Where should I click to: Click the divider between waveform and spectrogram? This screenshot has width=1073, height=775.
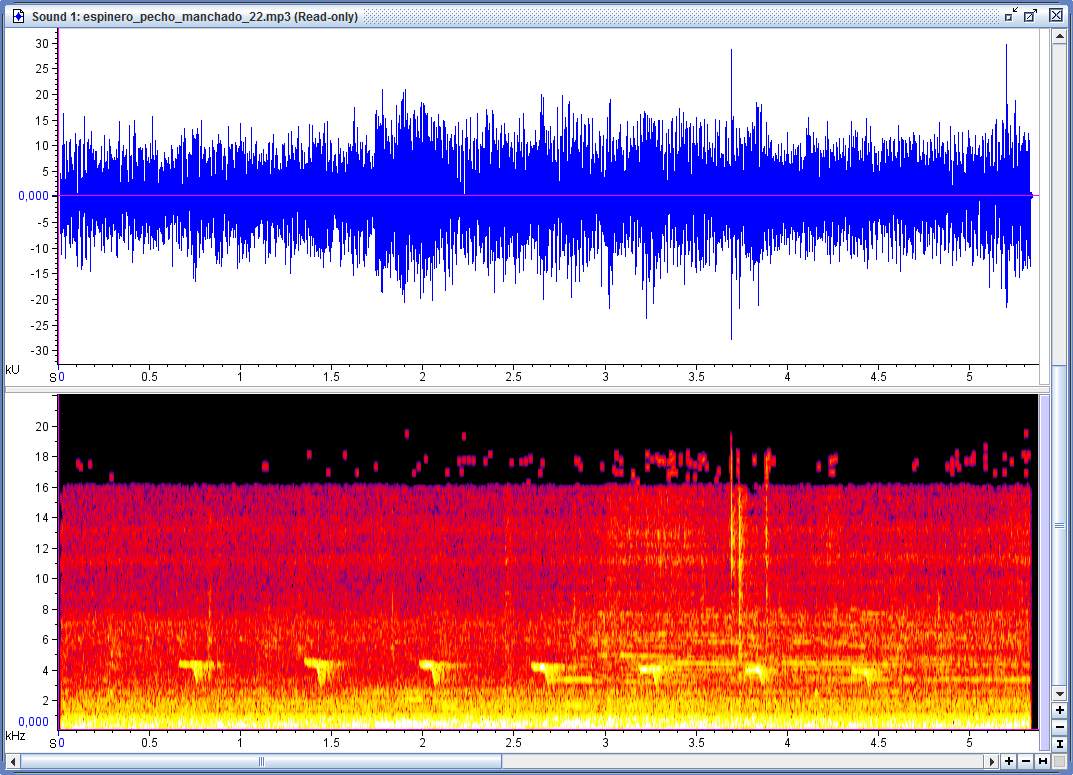click(545, 388)
